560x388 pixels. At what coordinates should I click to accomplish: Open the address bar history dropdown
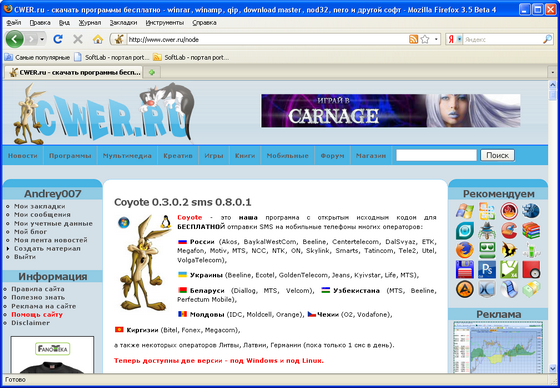436,39
